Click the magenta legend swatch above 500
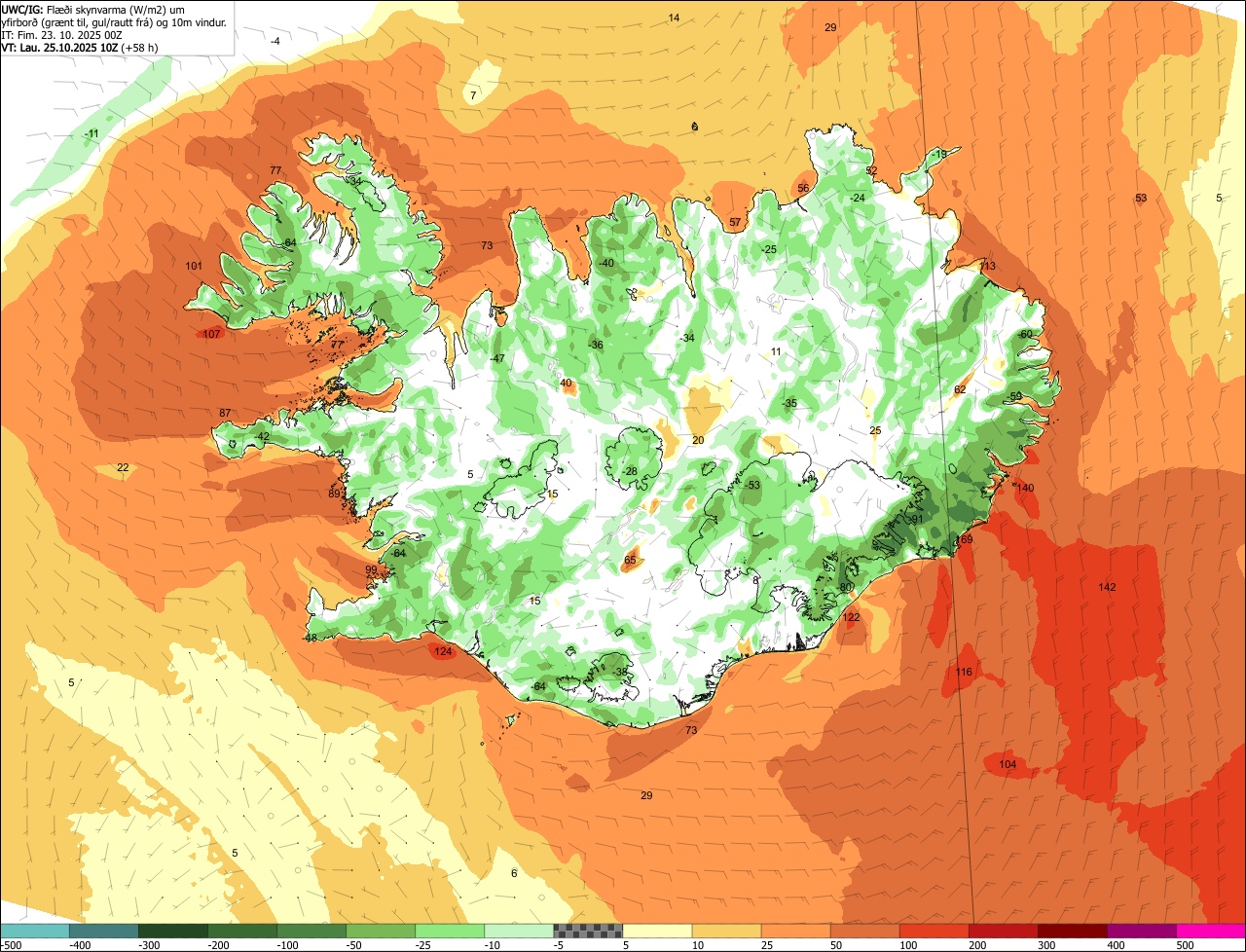The height and width of the screenshot is (952, 1246). pyautogui.click(x=1211, y=931)
